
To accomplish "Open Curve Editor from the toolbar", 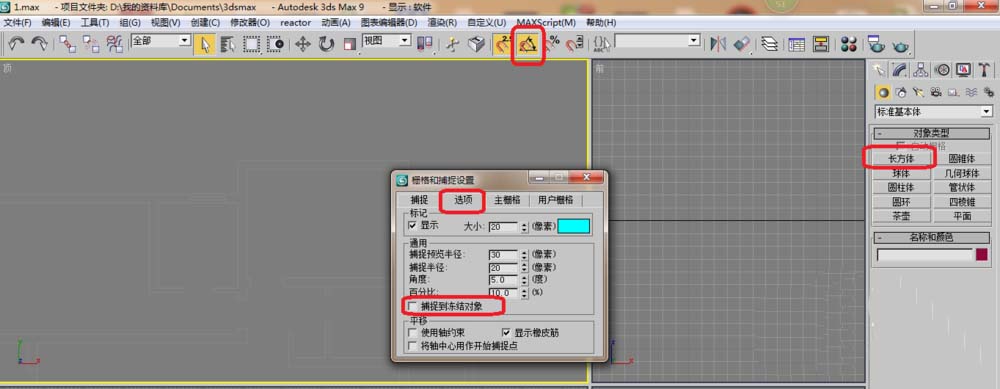I will tap(797, 44).
